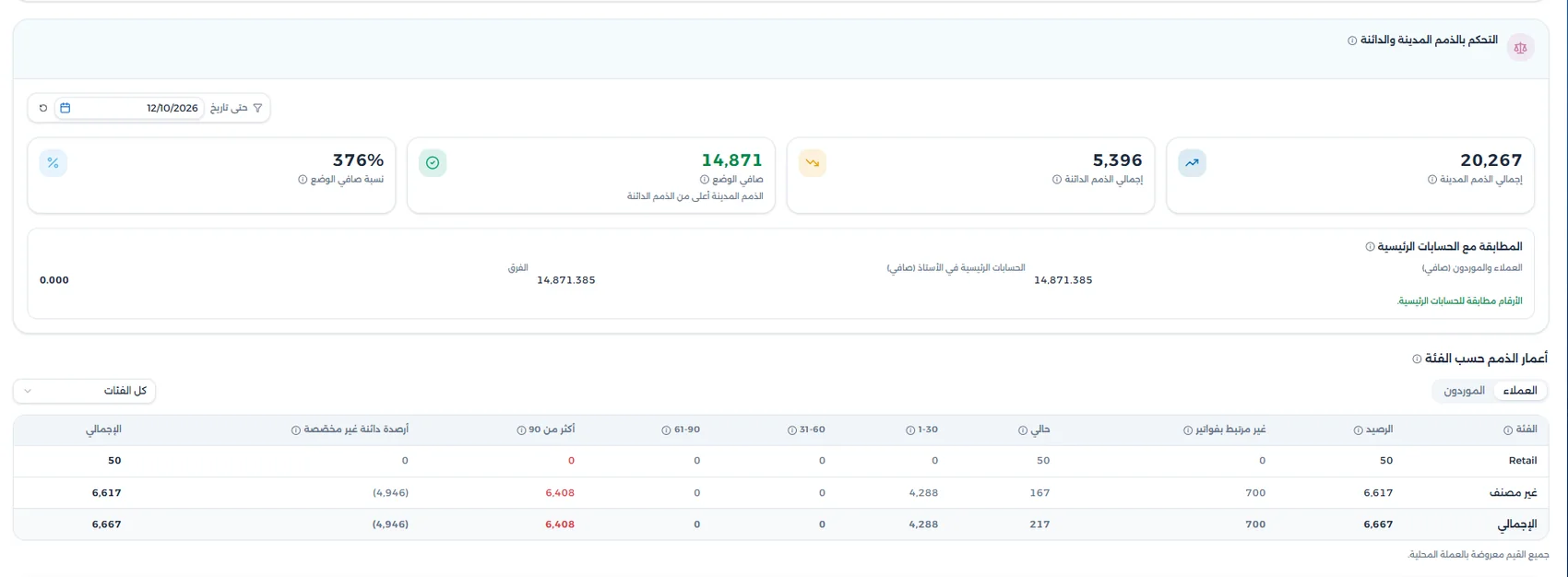This screenshot has width=1568, height=577.
Task: Click info icon in 1-30 column header
Action: click(x=910, y=430)
